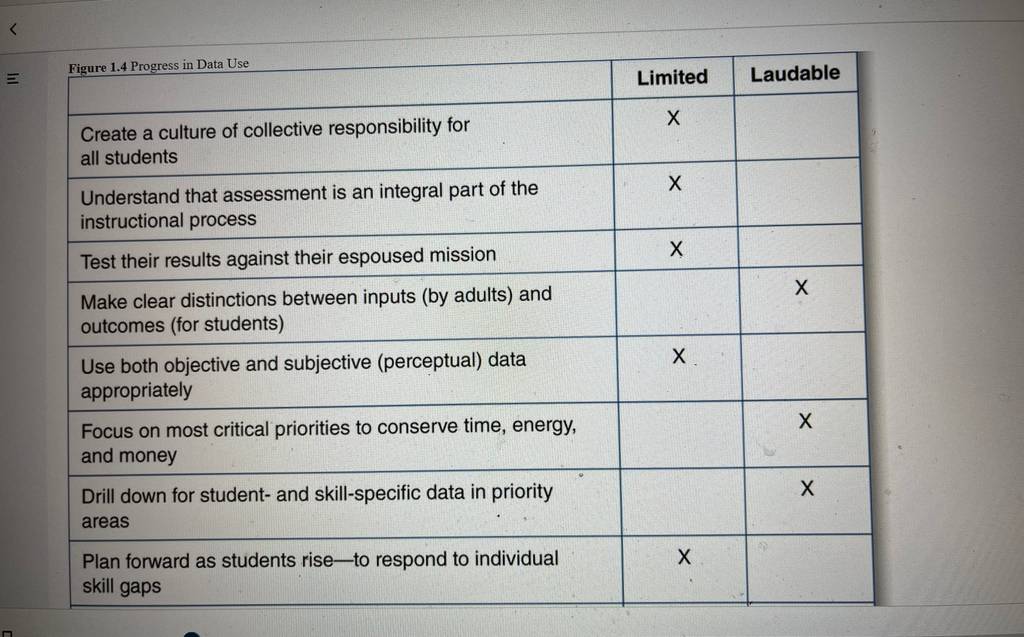The height and width of the screenshot is (637, 1024).
Task: Click the Limited column header
Action: click(x=672, y=77)
